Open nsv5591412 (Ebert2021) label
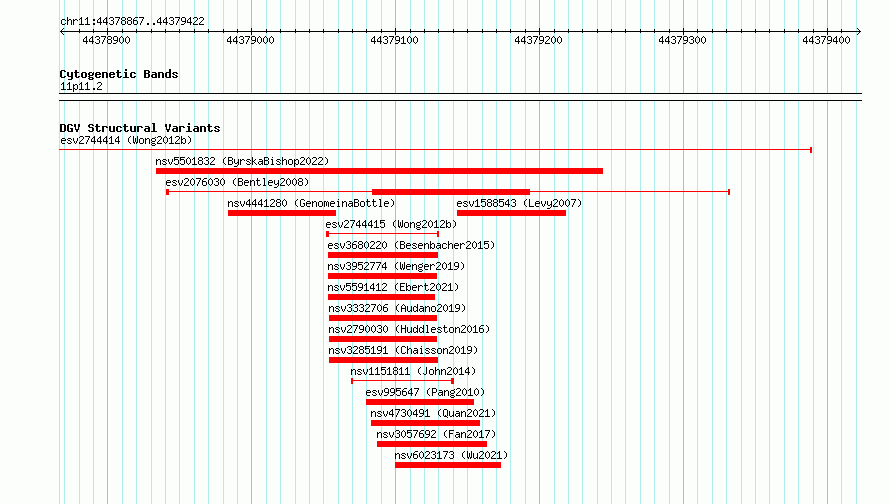The height and width of the screenshot is (504, 890). tap(393, 287)
